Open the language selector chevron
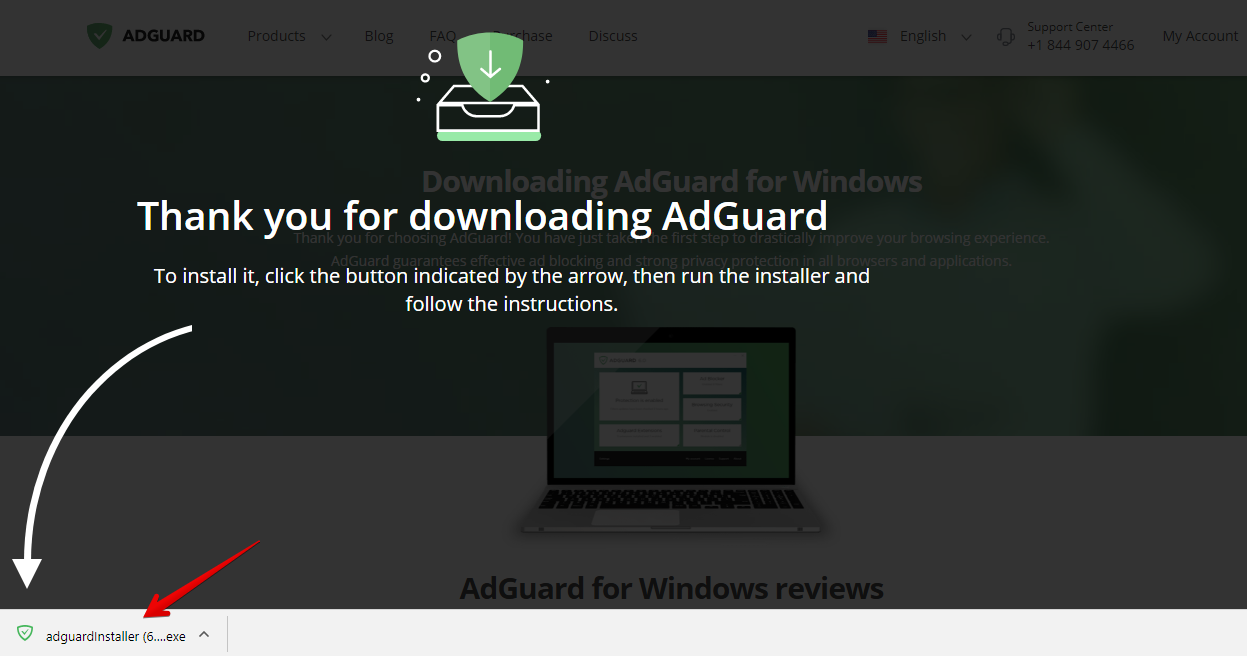 [966, 37]
